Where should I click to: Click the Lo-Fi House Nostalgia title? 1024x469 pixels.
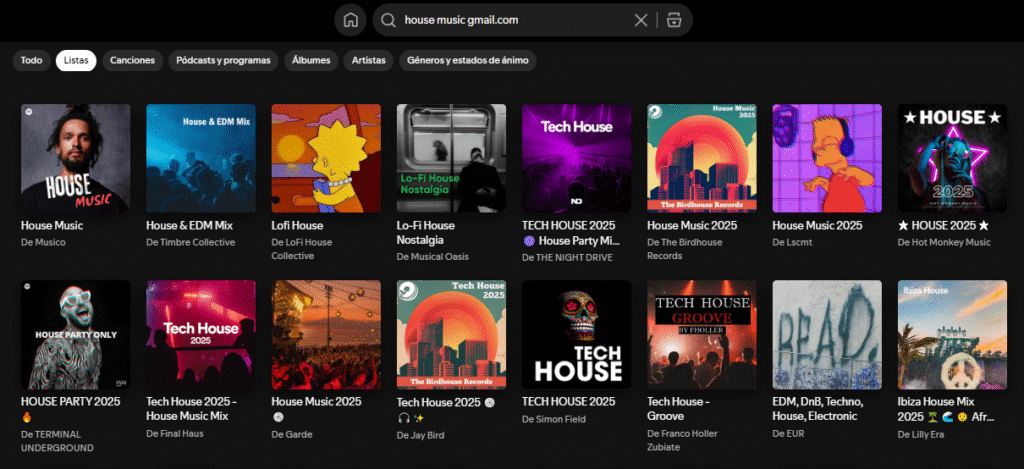[x=426, y=233]
